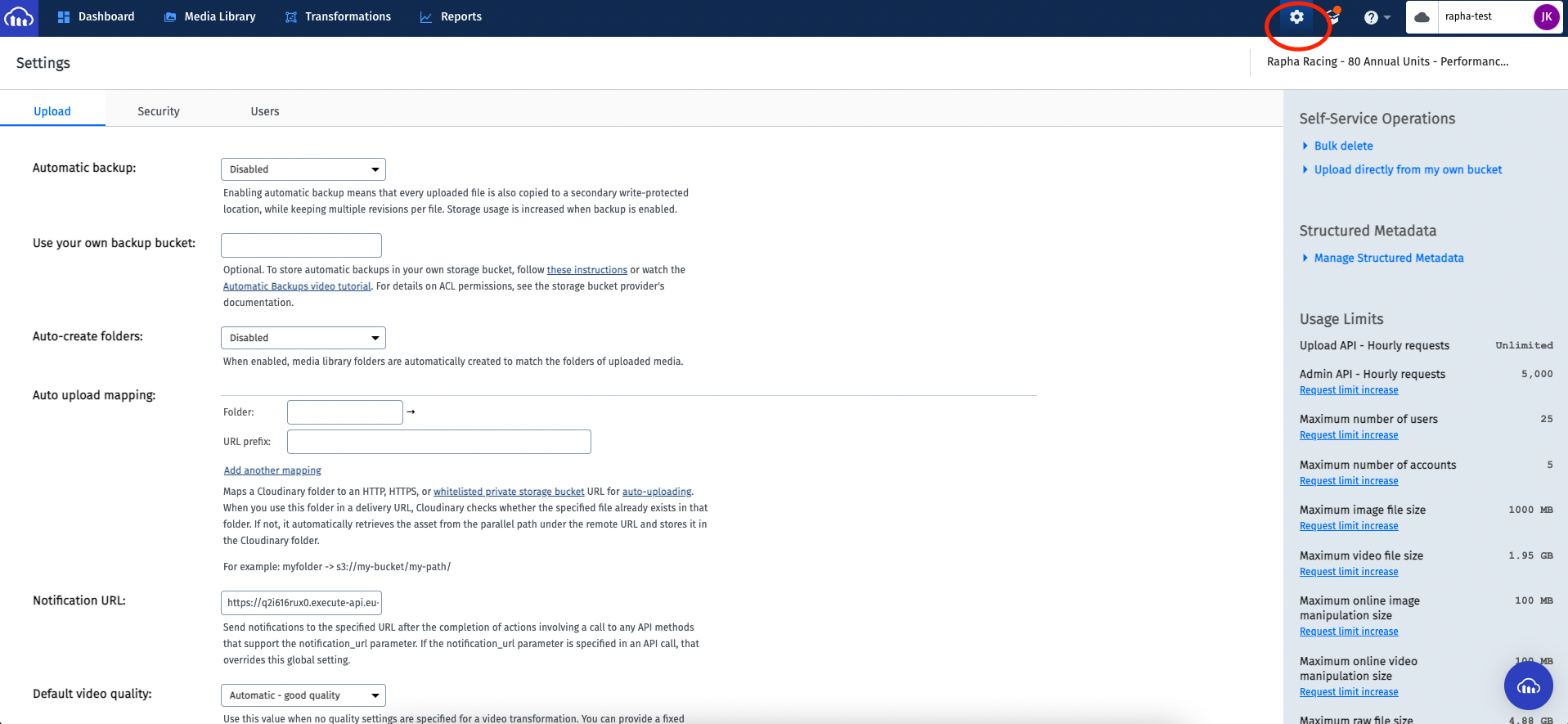Click the Cloudinary logo in top-left corner
This screenshot has height=724, width=1568.
tap(19, 17)
